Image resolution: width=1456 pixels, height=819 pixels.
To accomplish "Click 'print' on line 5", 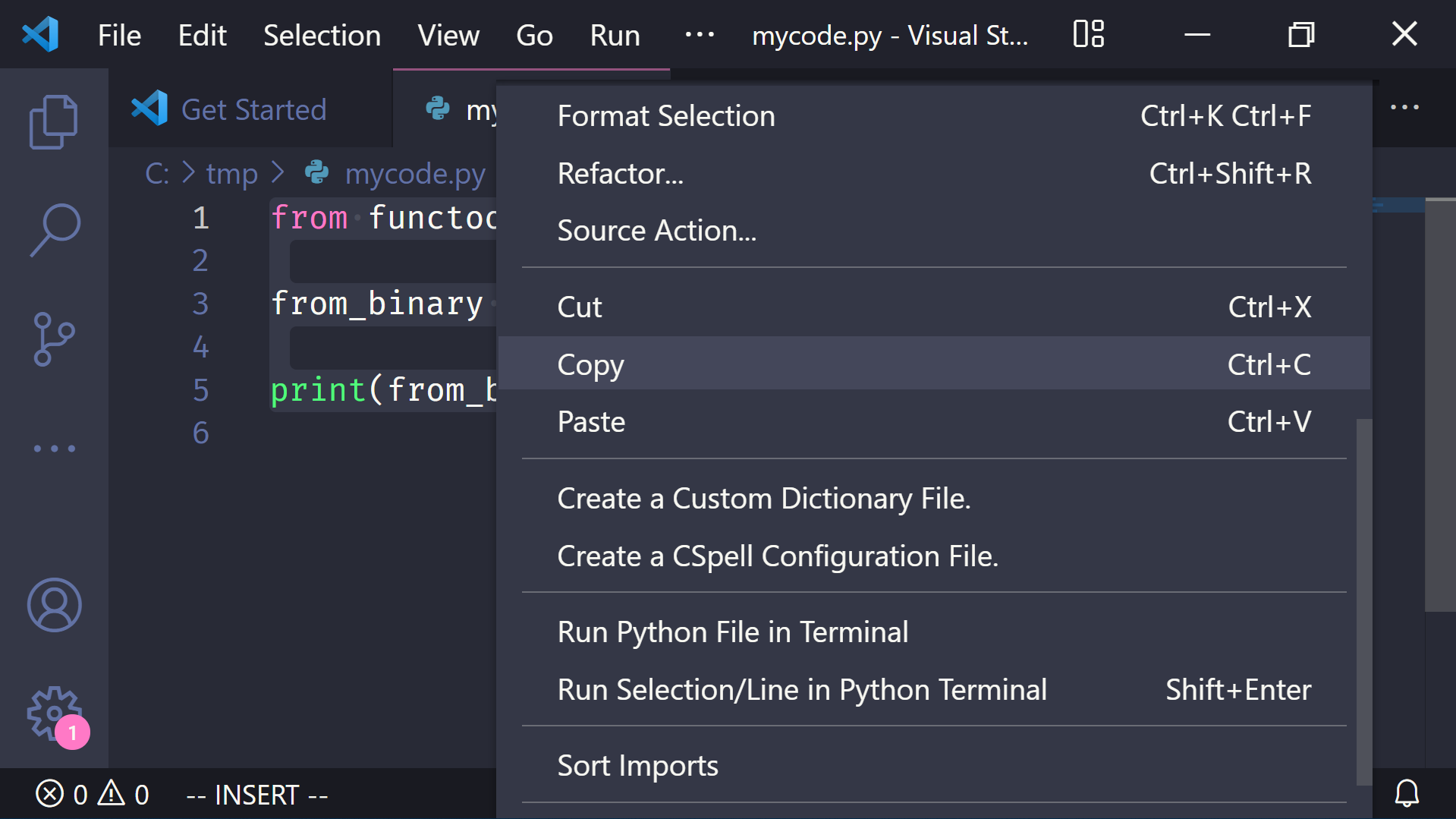I will coord(319,390).
